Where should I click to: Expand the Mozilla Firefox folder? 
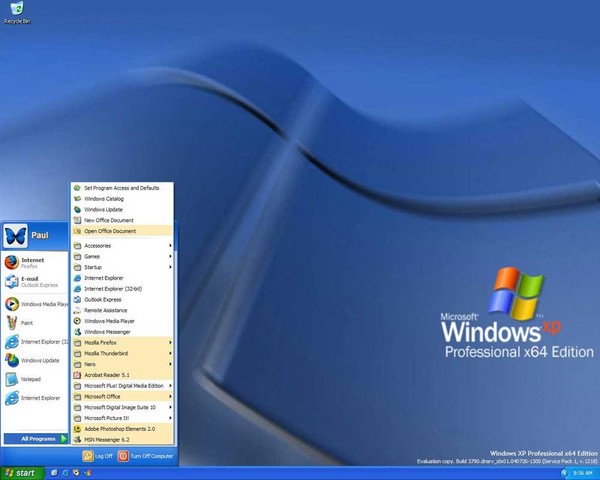coord(122,343)
